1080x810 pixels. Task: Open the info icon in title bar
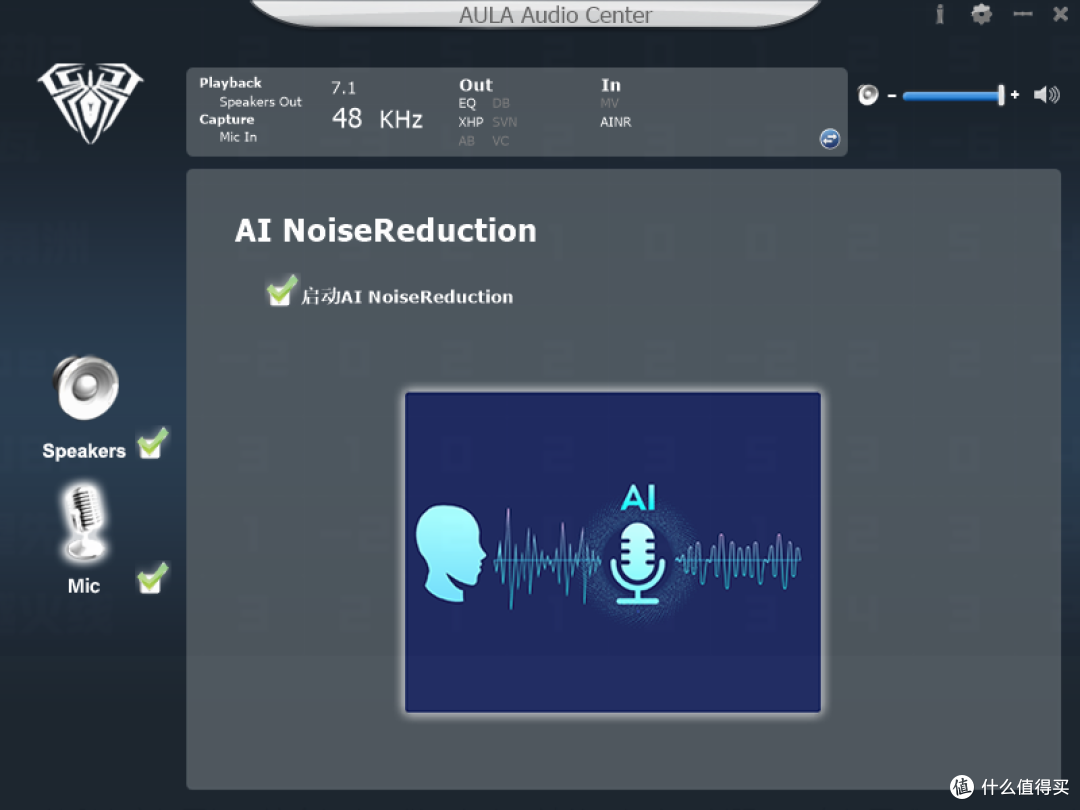coord(939,14)
